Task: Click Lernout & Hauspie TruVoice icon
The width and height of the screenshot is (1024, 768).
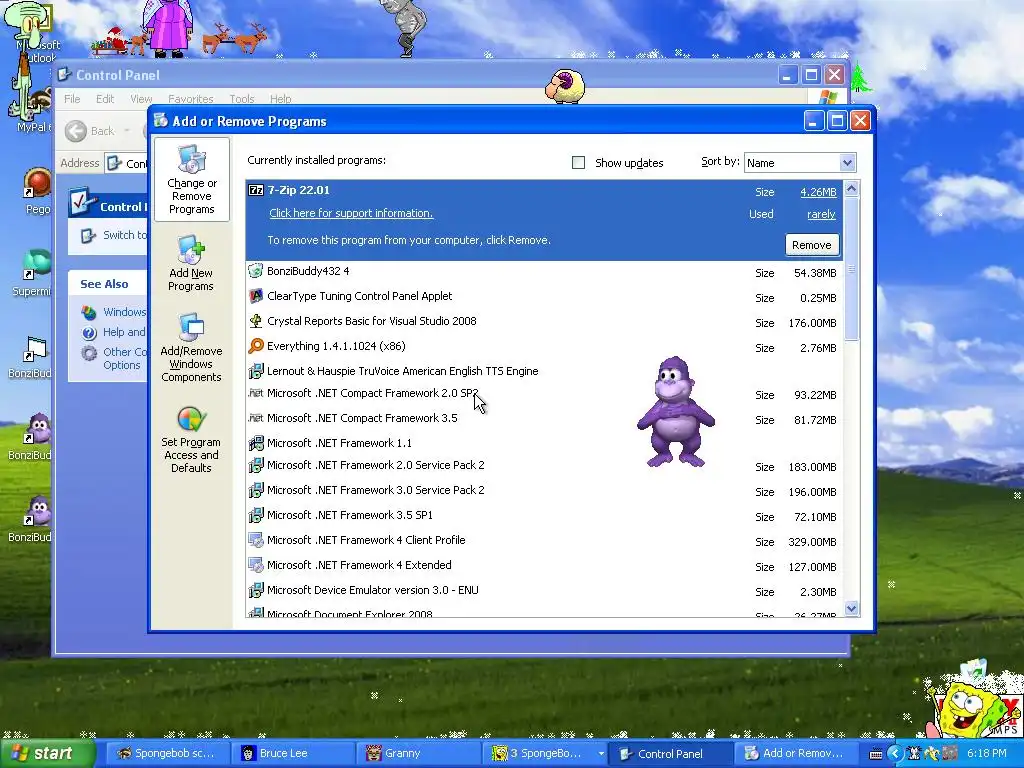Action: pyautogui.click(x=256, y=371)
